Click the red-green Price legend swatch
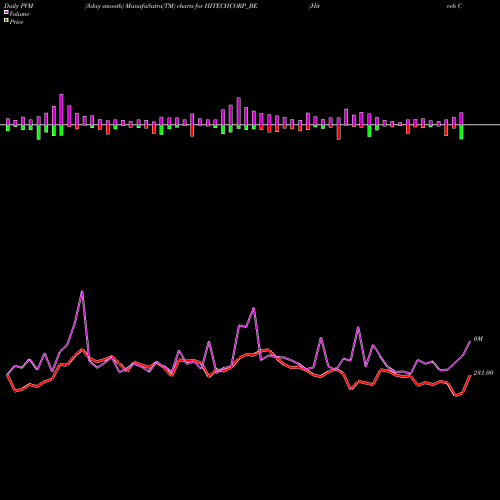The height and width of the screenshot is (500, 500). click(x=6, y=21)
